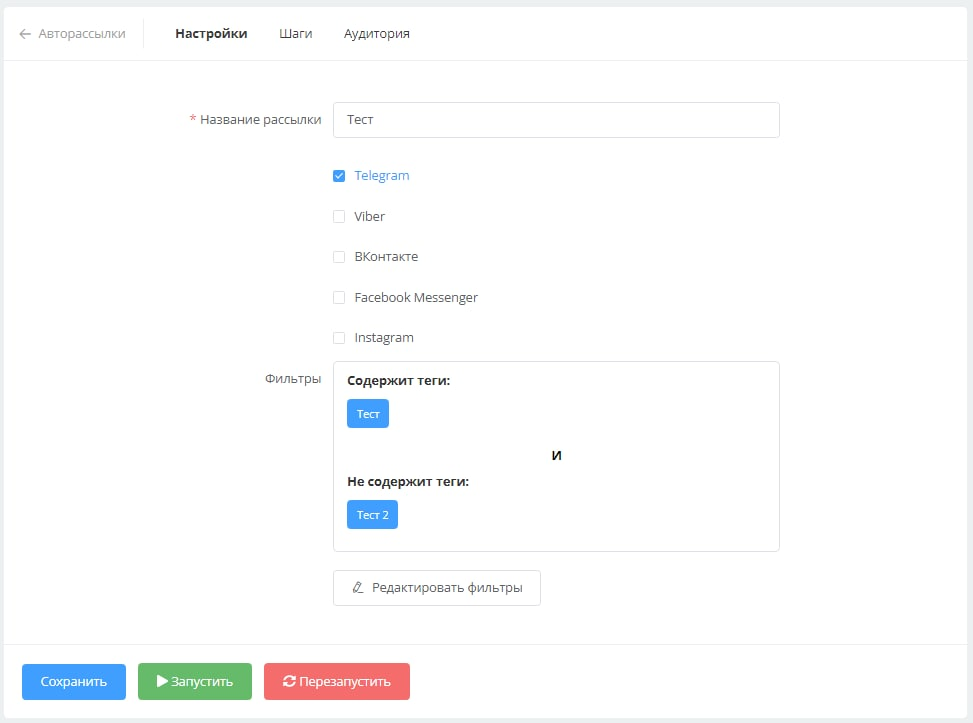
Task: Enable the Viber checkbox
Action: [339, 217]
